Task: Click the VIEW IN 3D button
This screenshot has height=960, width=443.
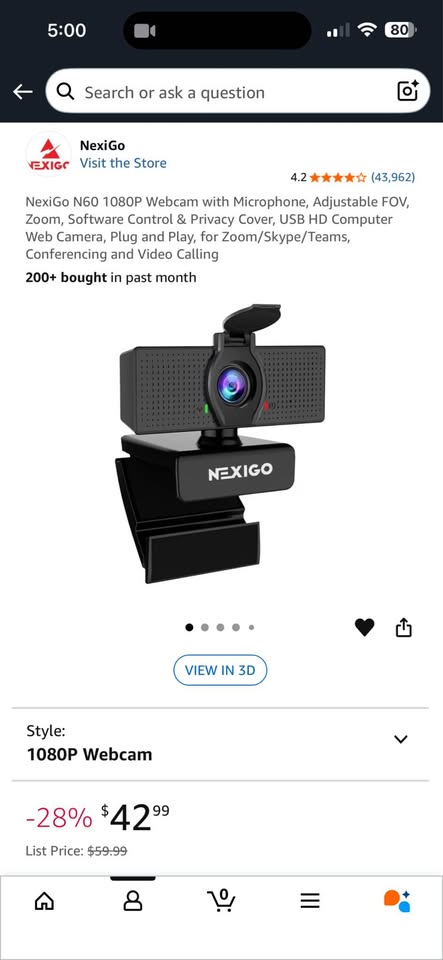Action: (x=220, y=670)
